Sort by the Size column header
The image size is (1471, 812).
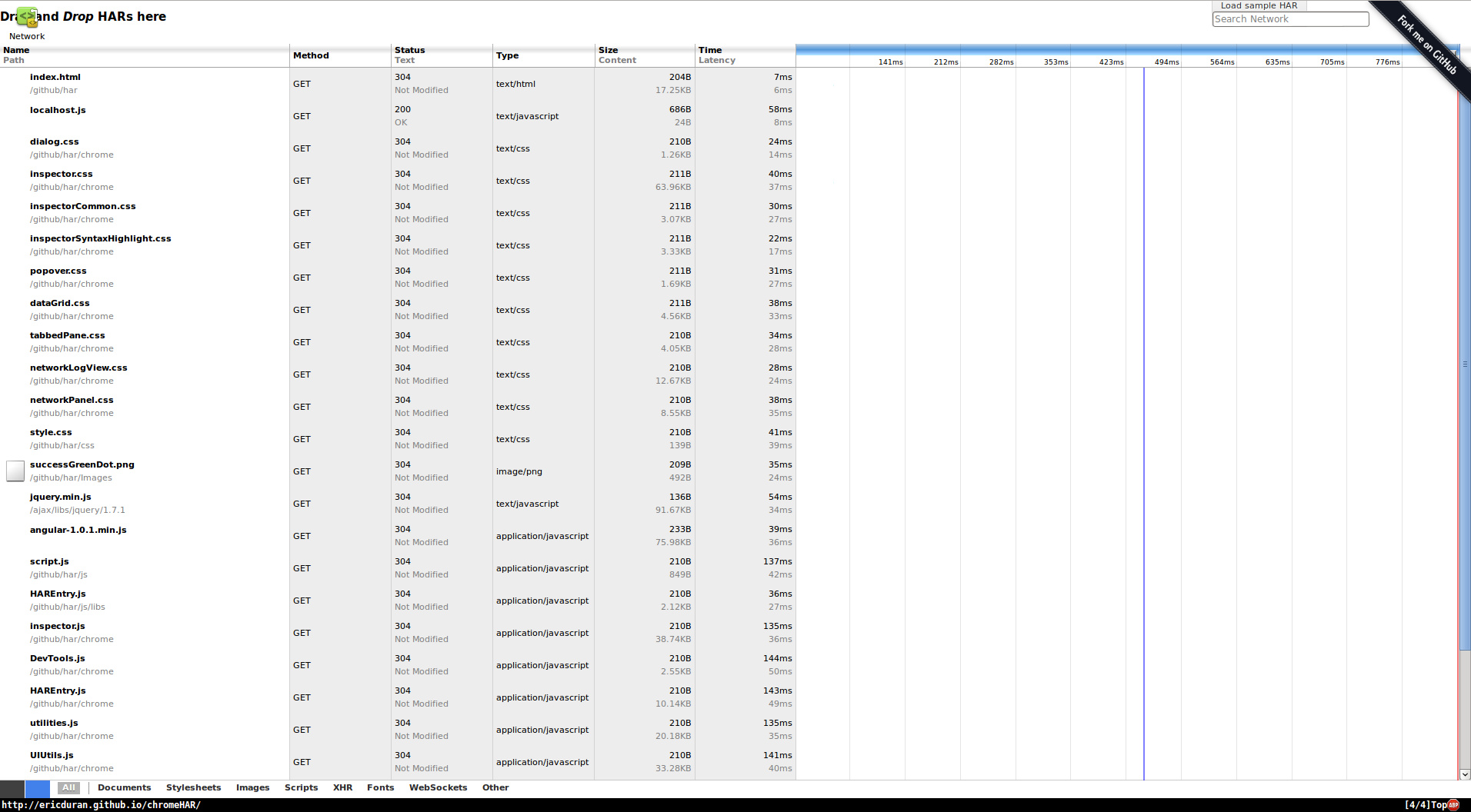point(645,55)
